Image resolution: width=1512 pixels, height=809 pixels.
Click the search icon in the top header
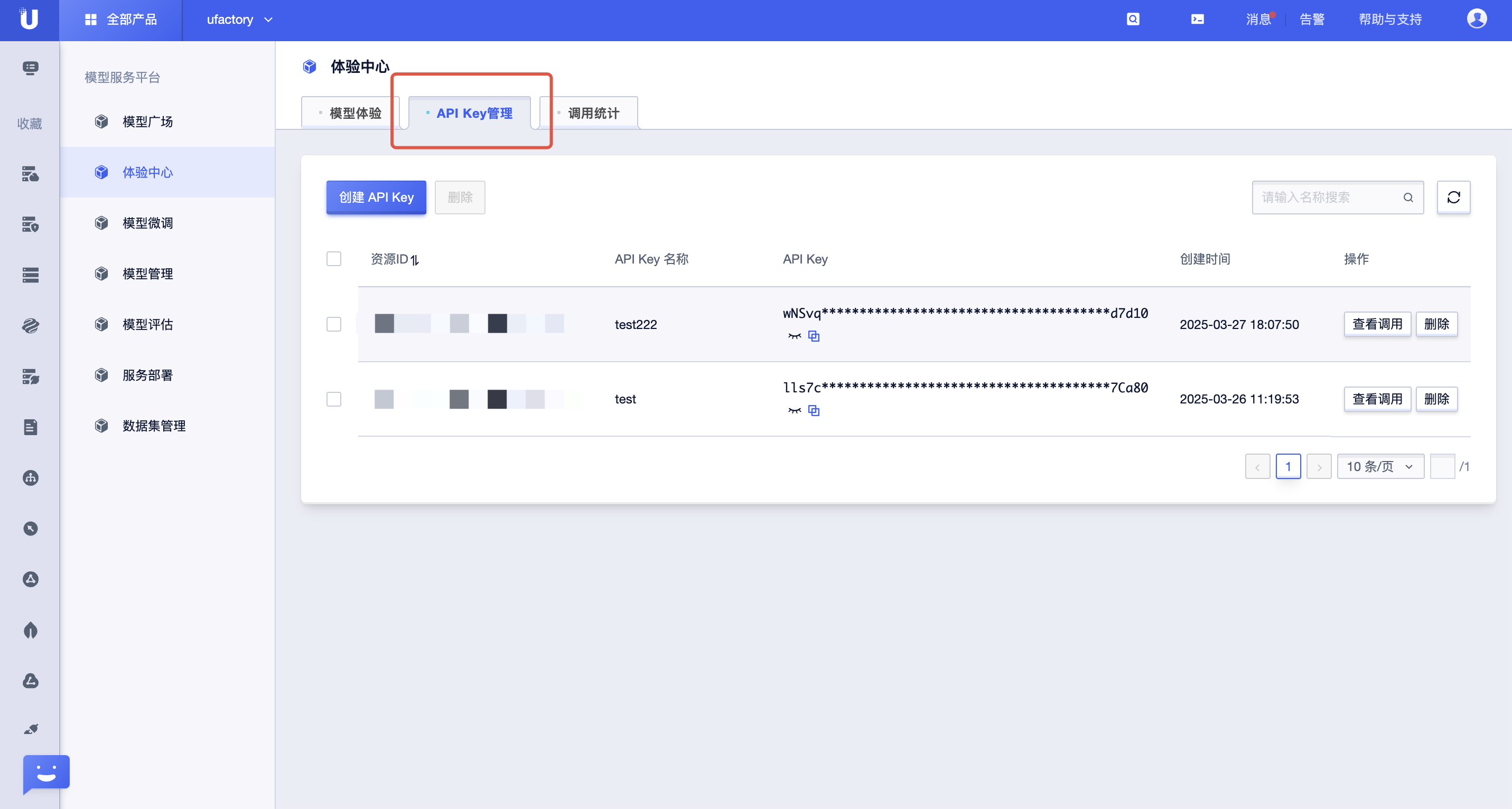point(1133,20)
